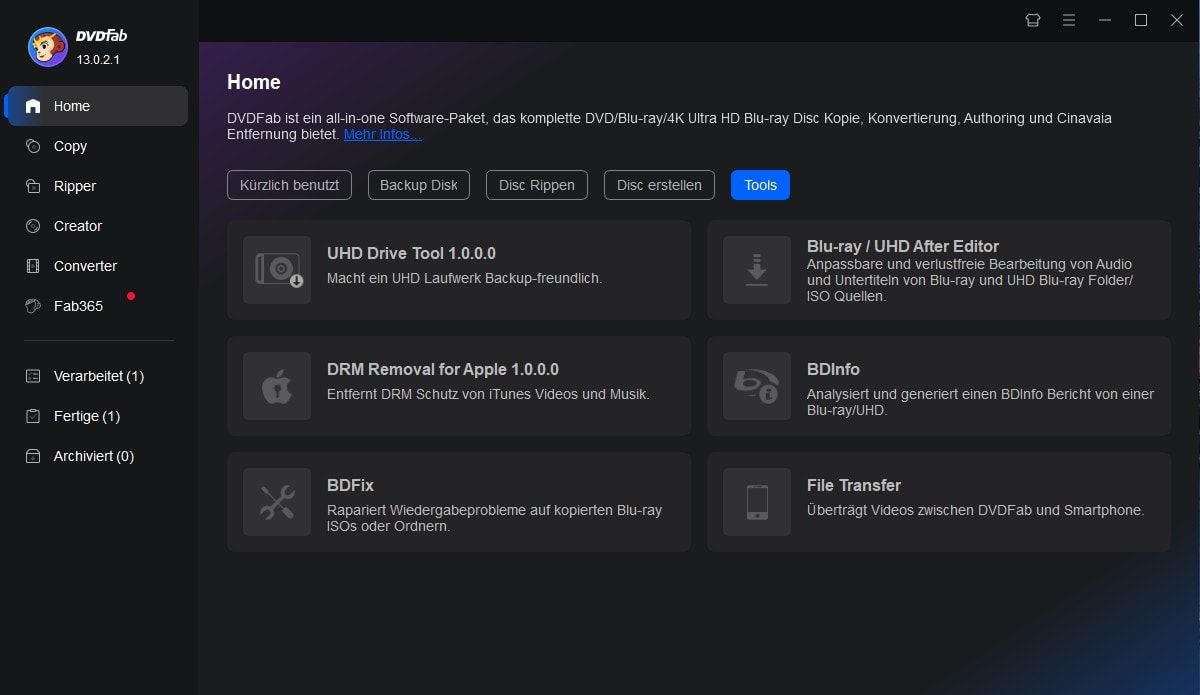This screenshot has width=1200, height=695.
Task: Open Home in the sidebar
Action: coord(97,106)
